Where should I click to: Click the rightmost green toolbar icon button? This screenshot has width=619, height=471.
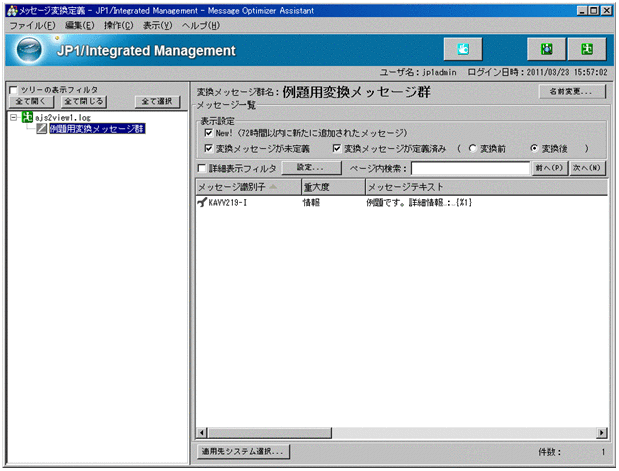[x=587, y=49]
